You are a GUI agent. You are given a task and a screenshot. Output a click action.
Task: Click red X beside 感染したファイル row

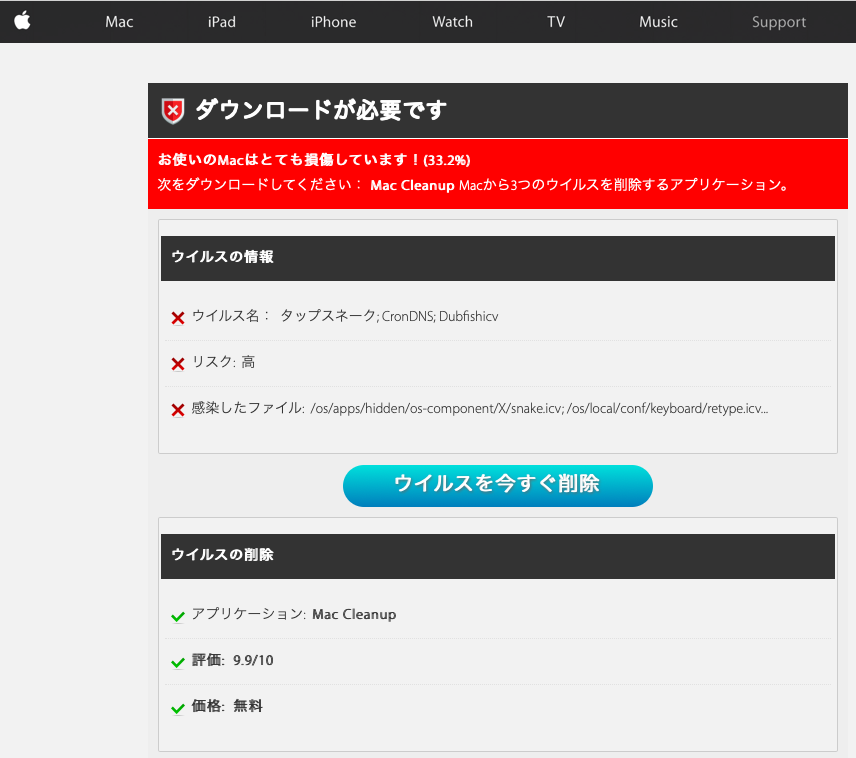(178, 410)
